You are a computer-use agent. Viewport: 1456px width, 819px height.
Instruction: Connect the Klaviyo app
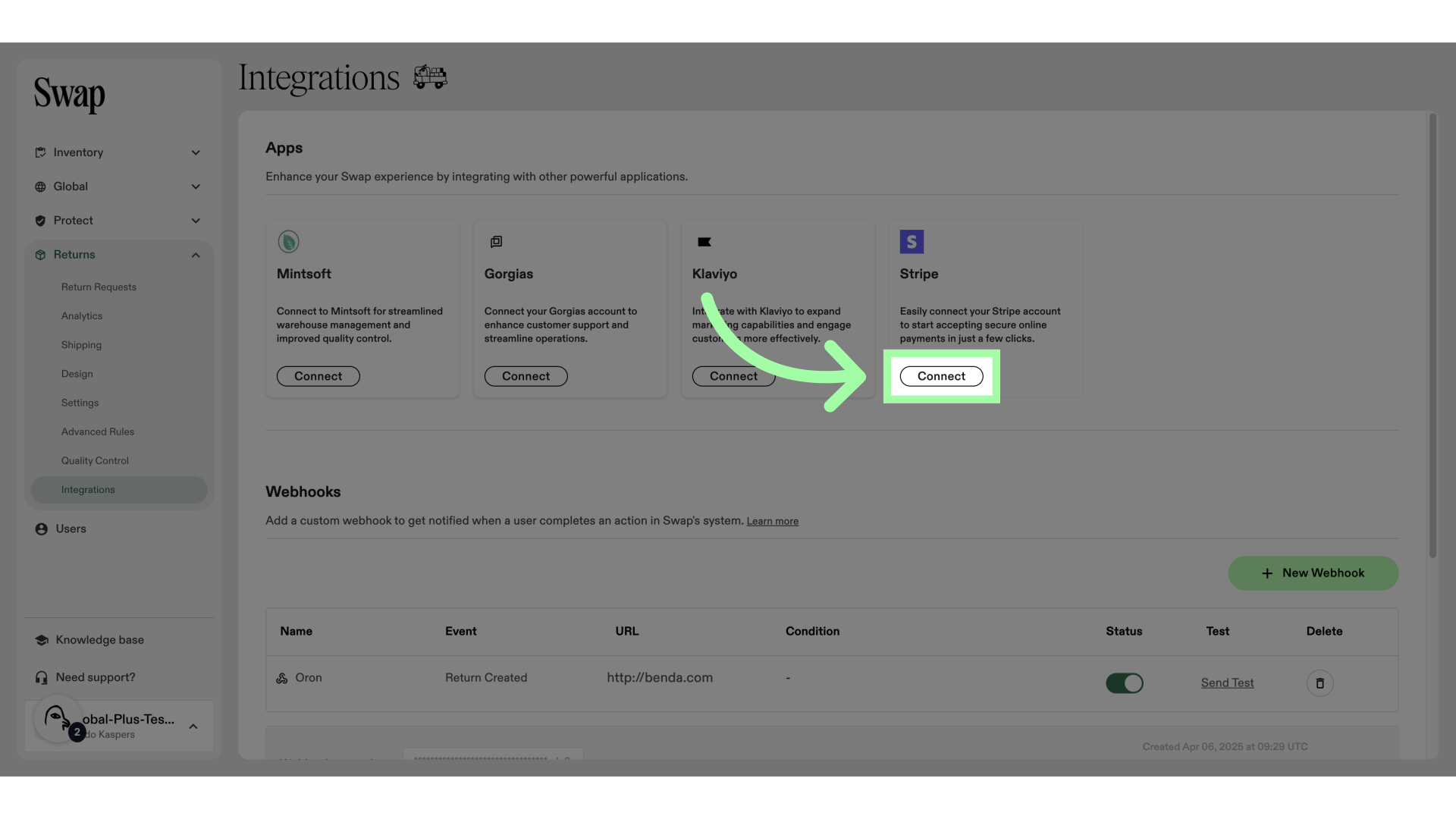pos(733,376)
